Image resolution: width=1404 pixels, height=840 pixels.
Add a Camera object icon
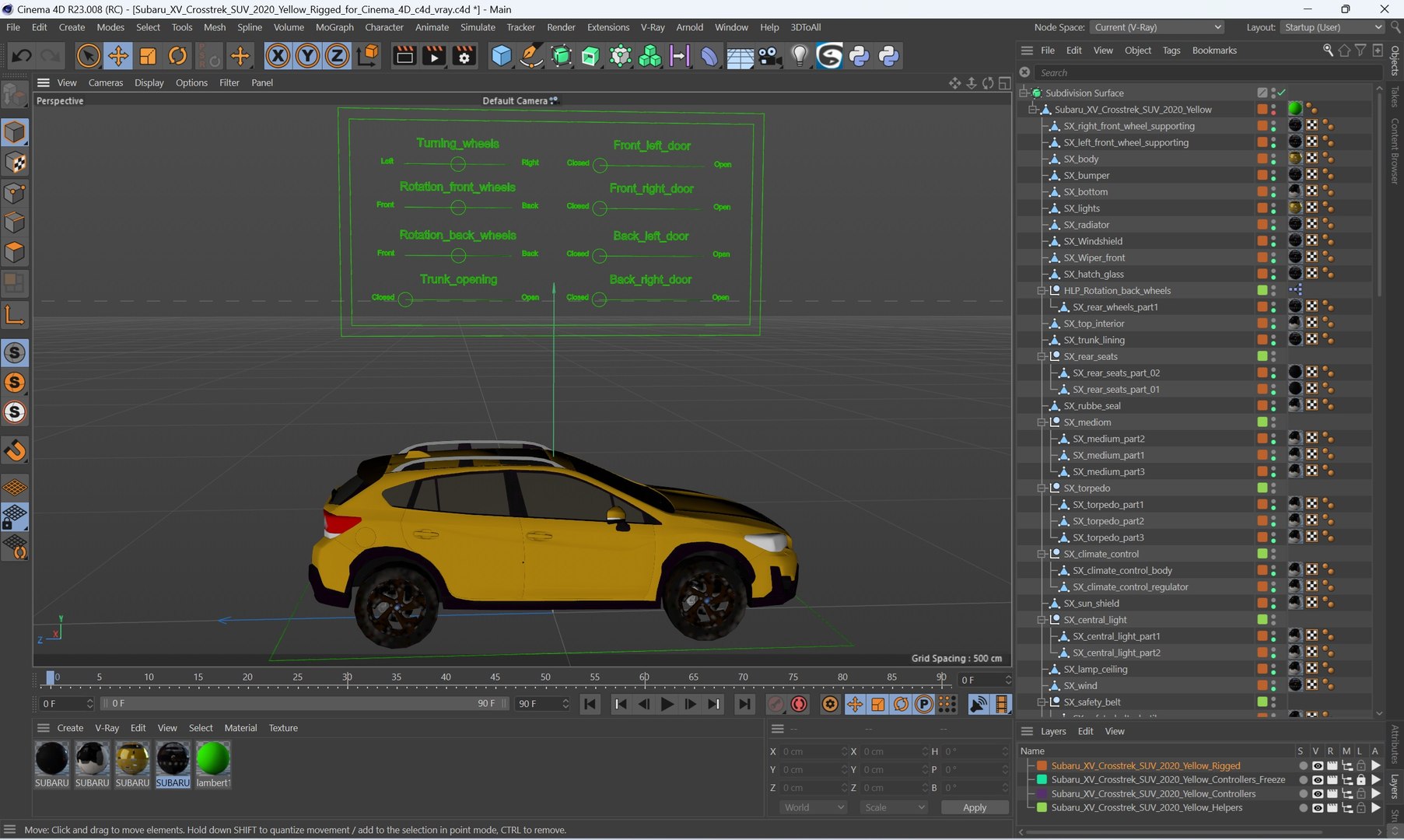tap(770, 56)
